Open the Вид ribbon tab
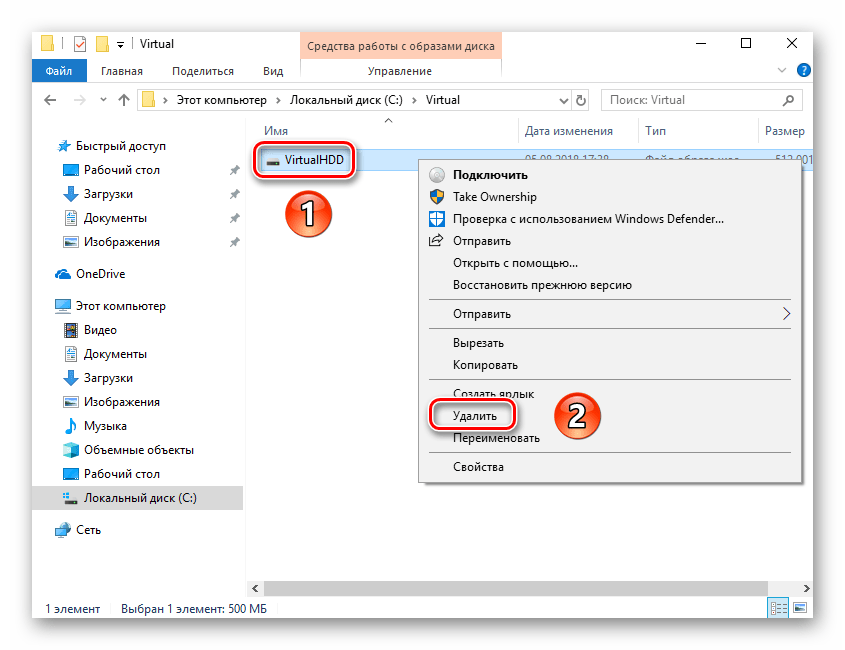The width and height of the screenshot is (845, 650). point(273,71)
